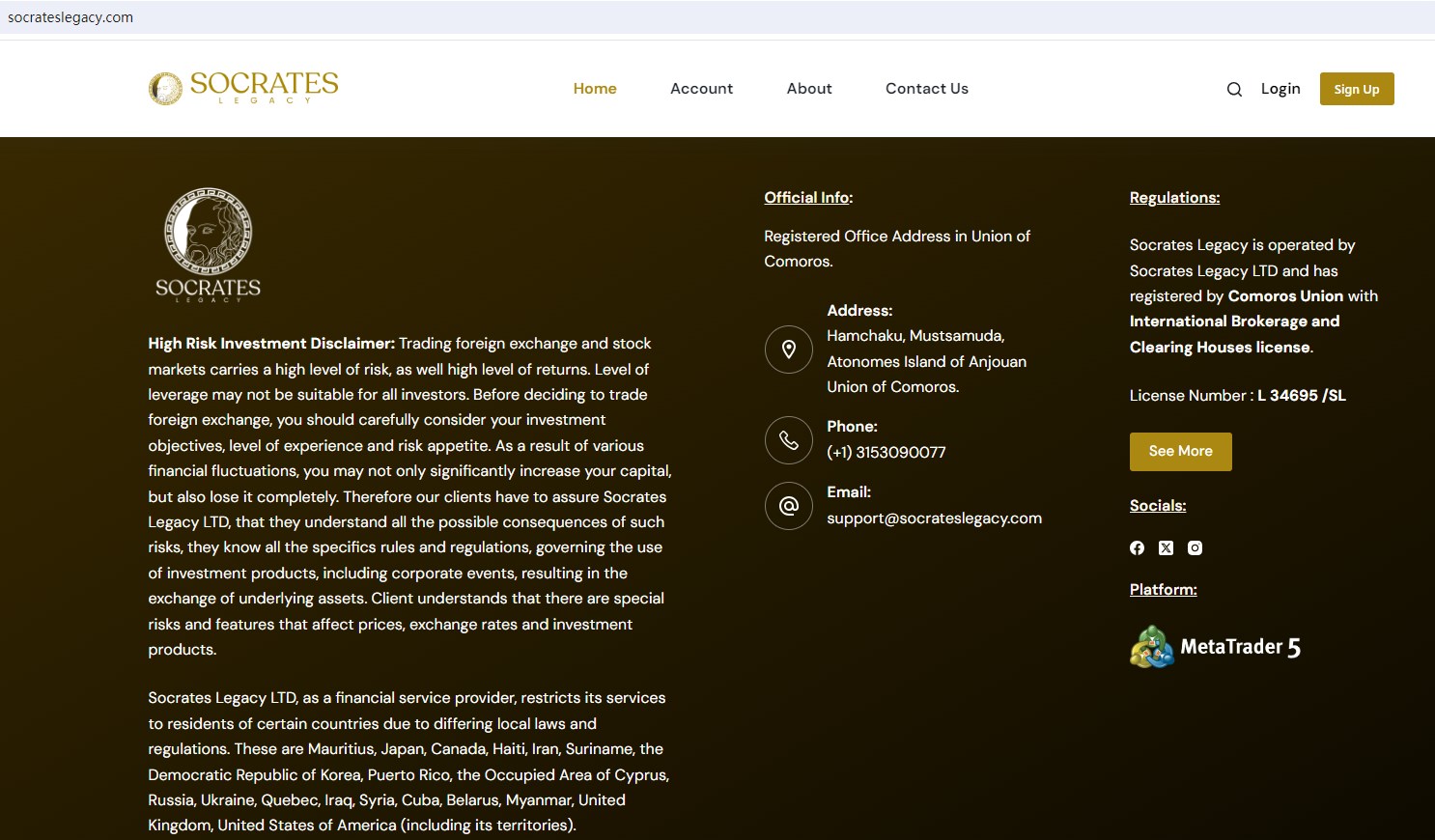Click the Login link
This screenshot has width=1435, height=840.
click(1280, 89)
